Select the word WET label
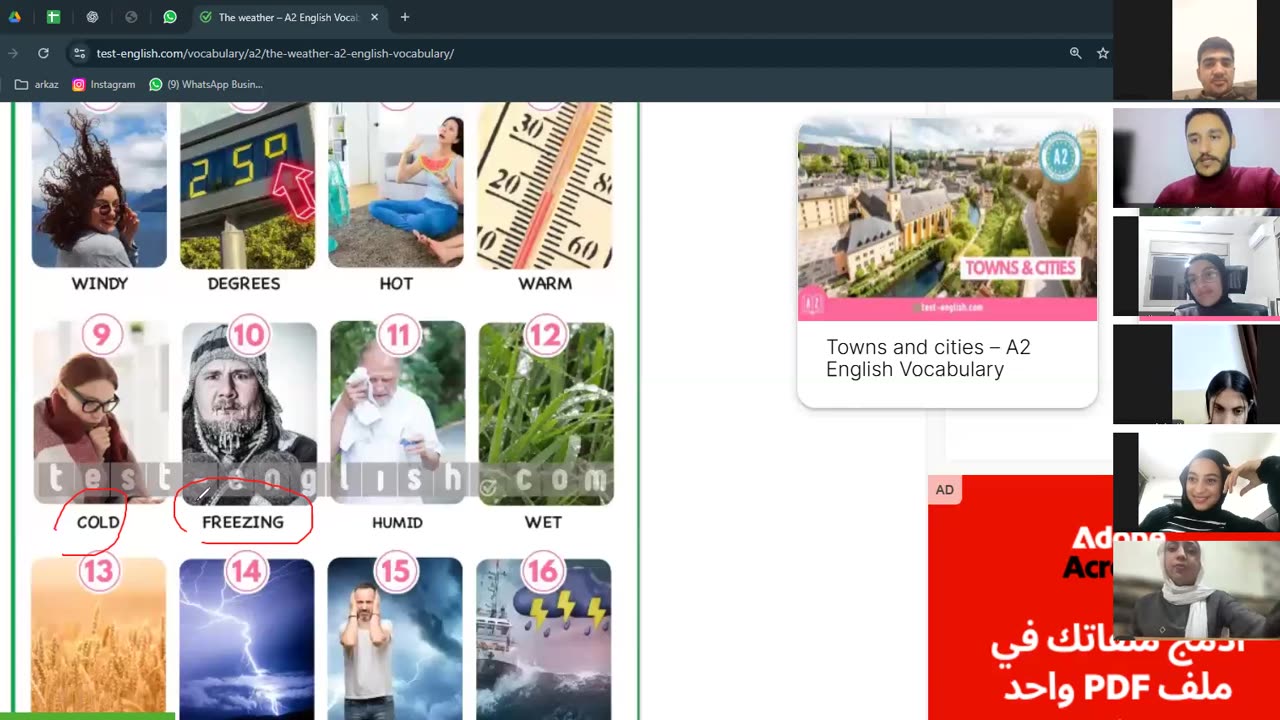Viewport: 1280px width, 720px height. click(543, 522)
